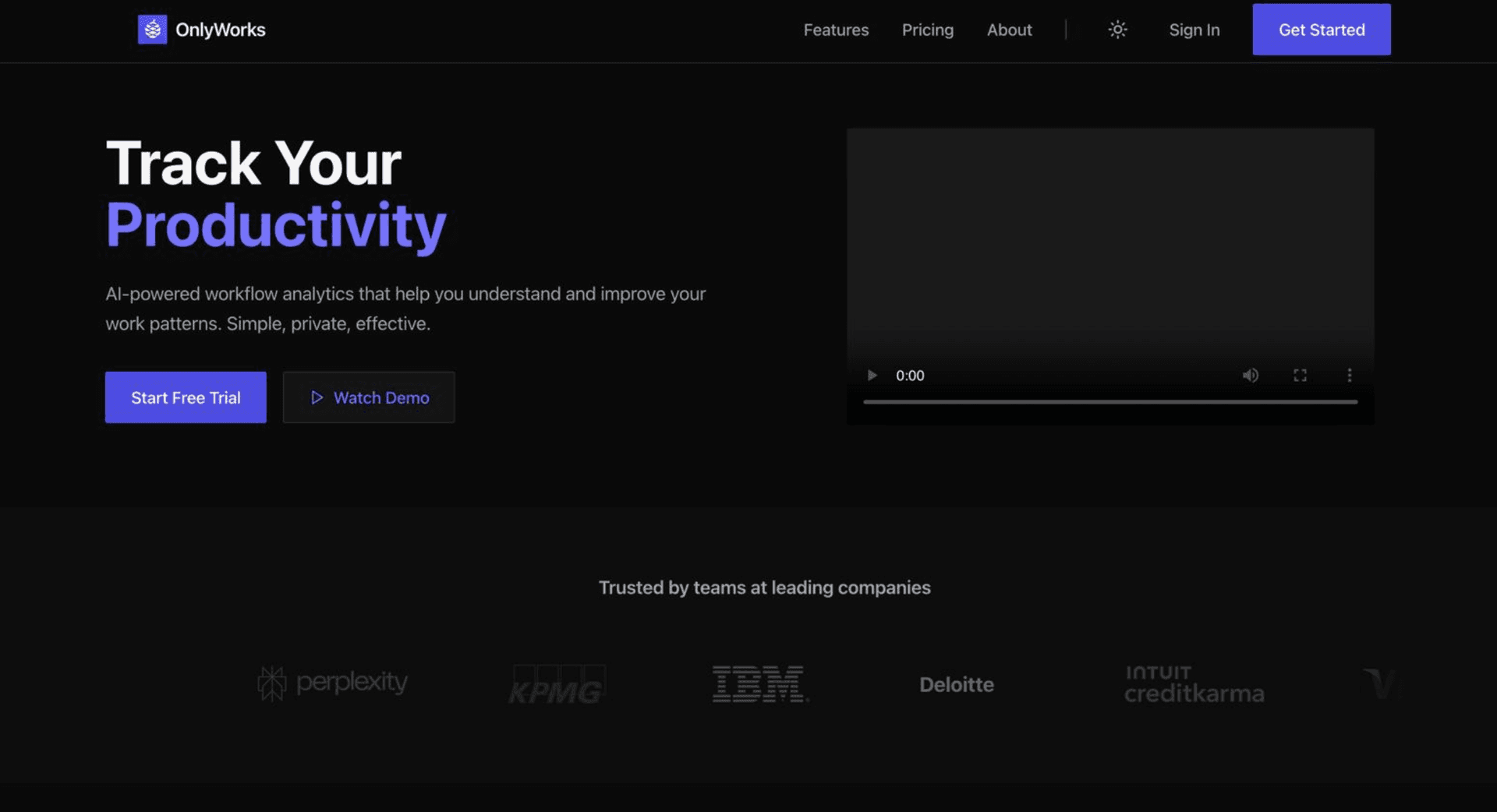1497x812 pixels.
Task: Sign in to your OnlyWorks account
Action: pos(1194,30)
